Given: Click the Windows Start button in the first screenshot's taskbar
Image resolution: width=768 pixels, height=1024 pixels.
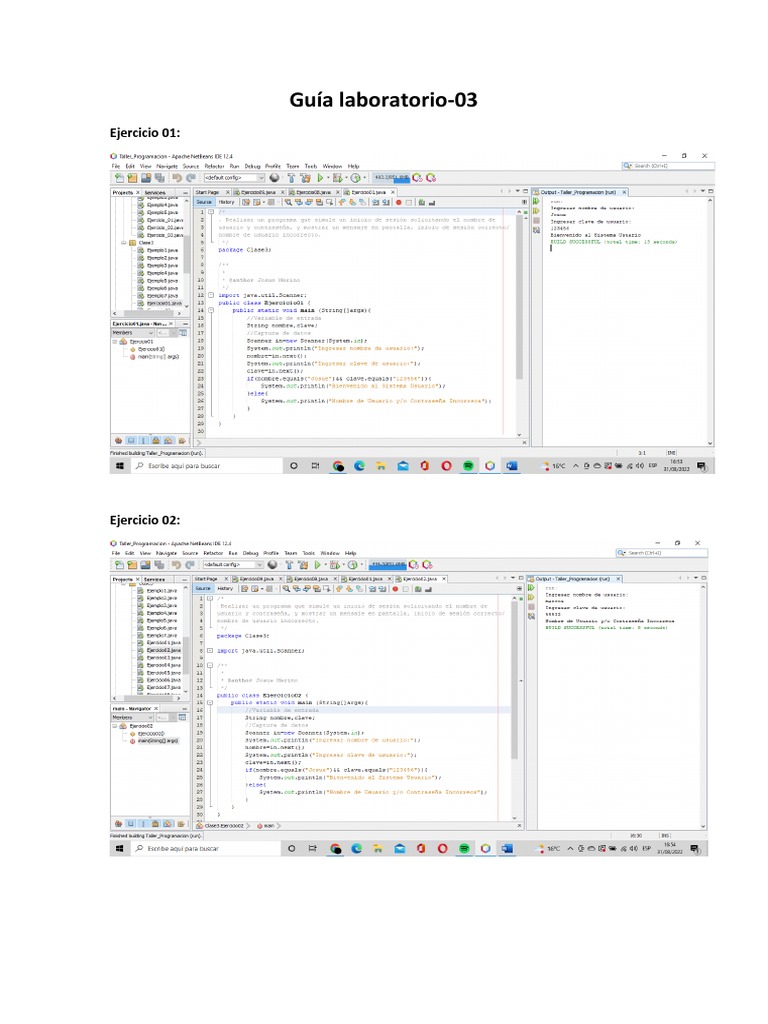Looking at the screenshot, I should click(118, 466).
